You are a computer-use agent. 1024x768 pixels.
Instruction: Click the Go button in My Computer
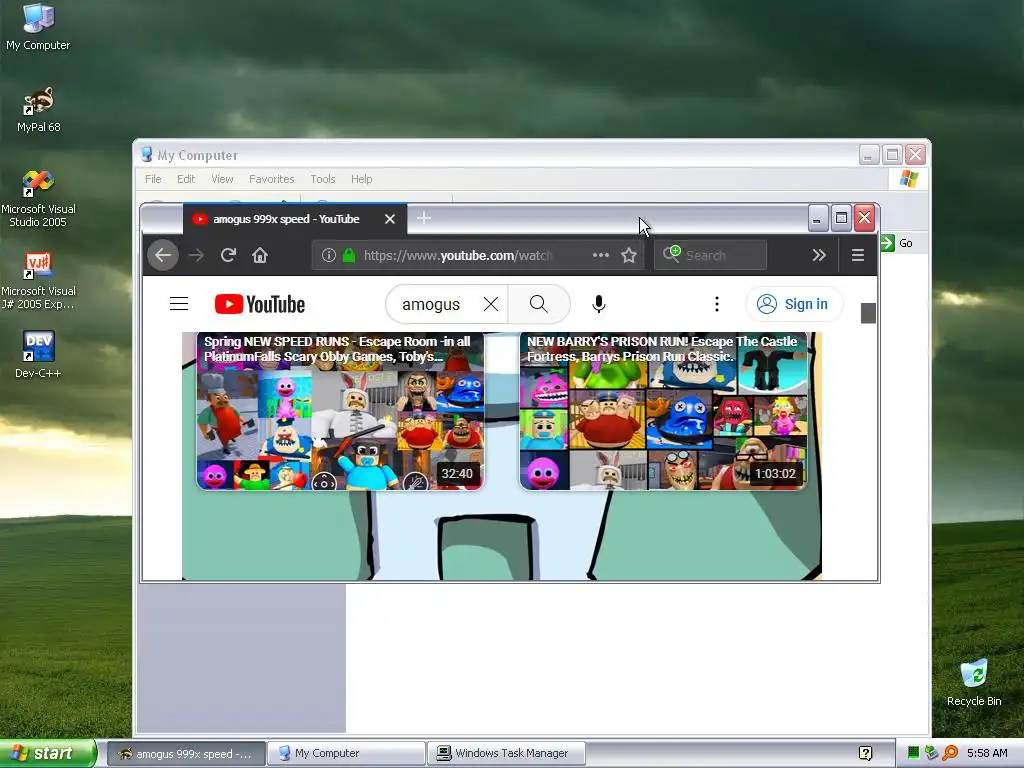(x=897, y=243)
